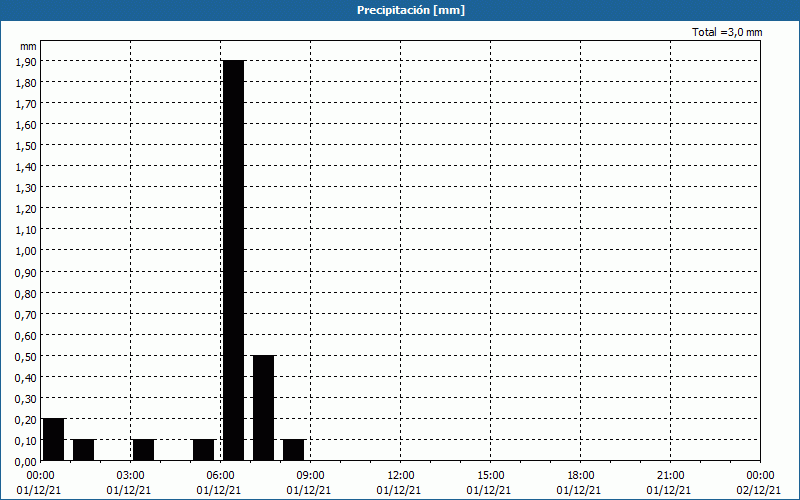Viewport: 800px width, 500px height.
Task: Click the 1,00 y-axis label
Action: [x=26, y=251]
